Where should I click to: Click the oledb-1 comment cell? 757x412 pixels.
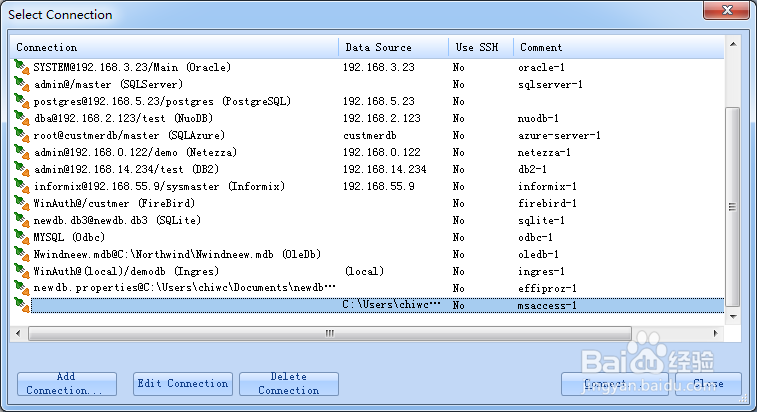(538, 254)
